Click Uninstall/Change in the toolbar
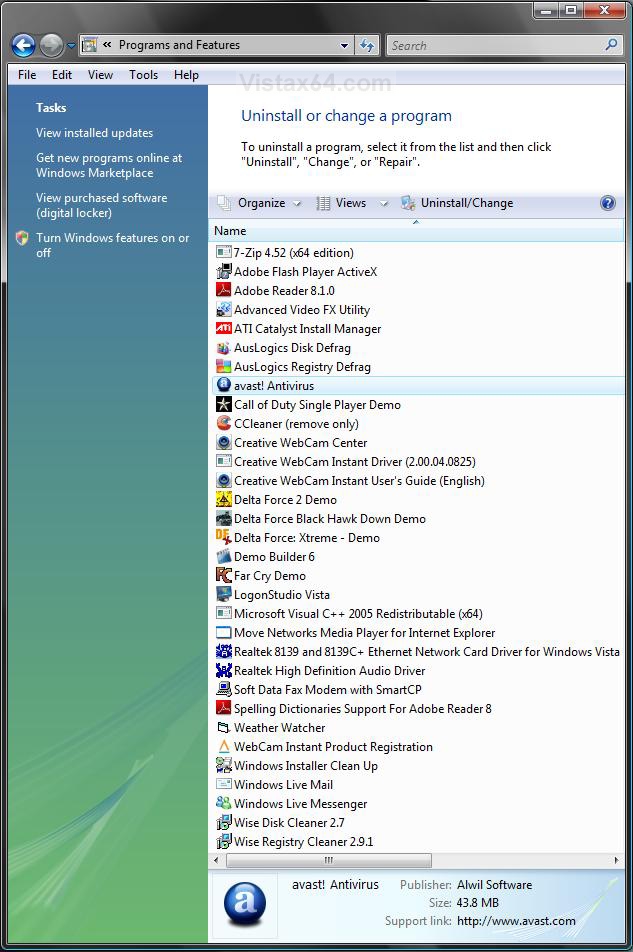The image size is (633, 952). click(457, 203)
